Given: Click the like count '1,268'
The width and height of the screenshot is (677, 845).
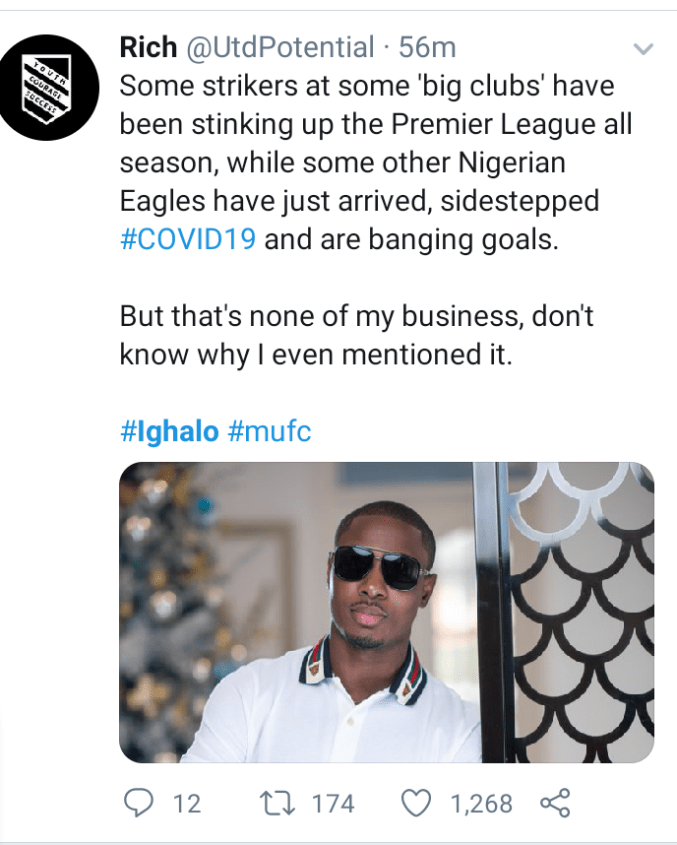Looking at the screenshot, I should (481, 802).
